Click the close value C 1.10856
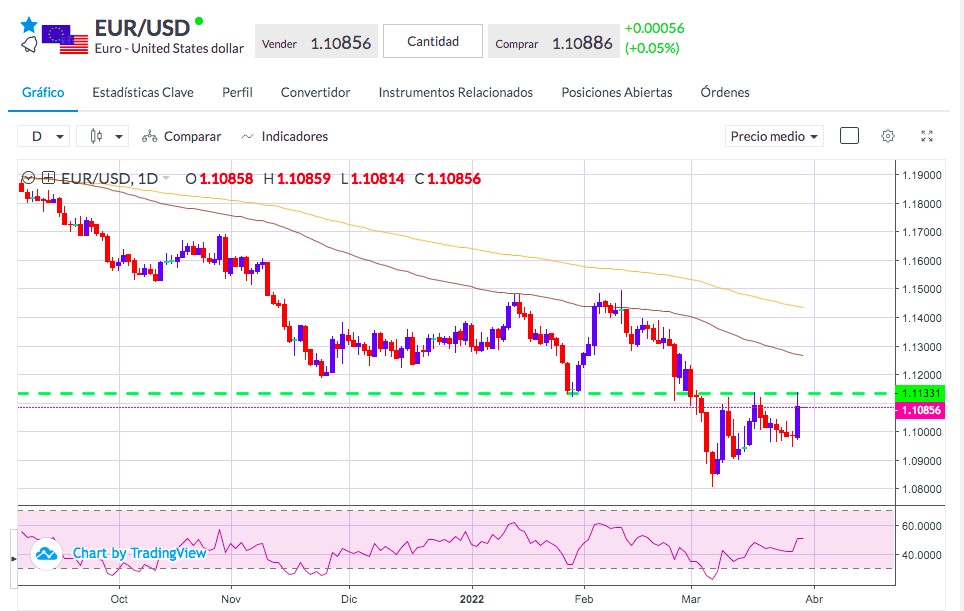 click(448, 179)
